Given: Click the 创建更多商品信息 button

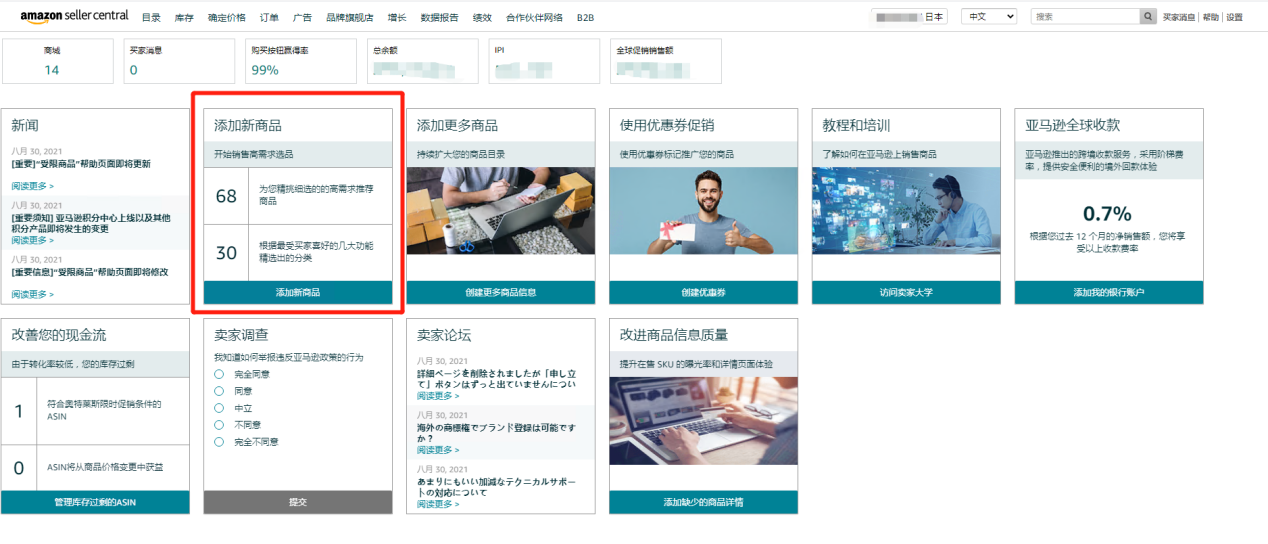Looking at the screenshot, I should [x=501, y=292].
